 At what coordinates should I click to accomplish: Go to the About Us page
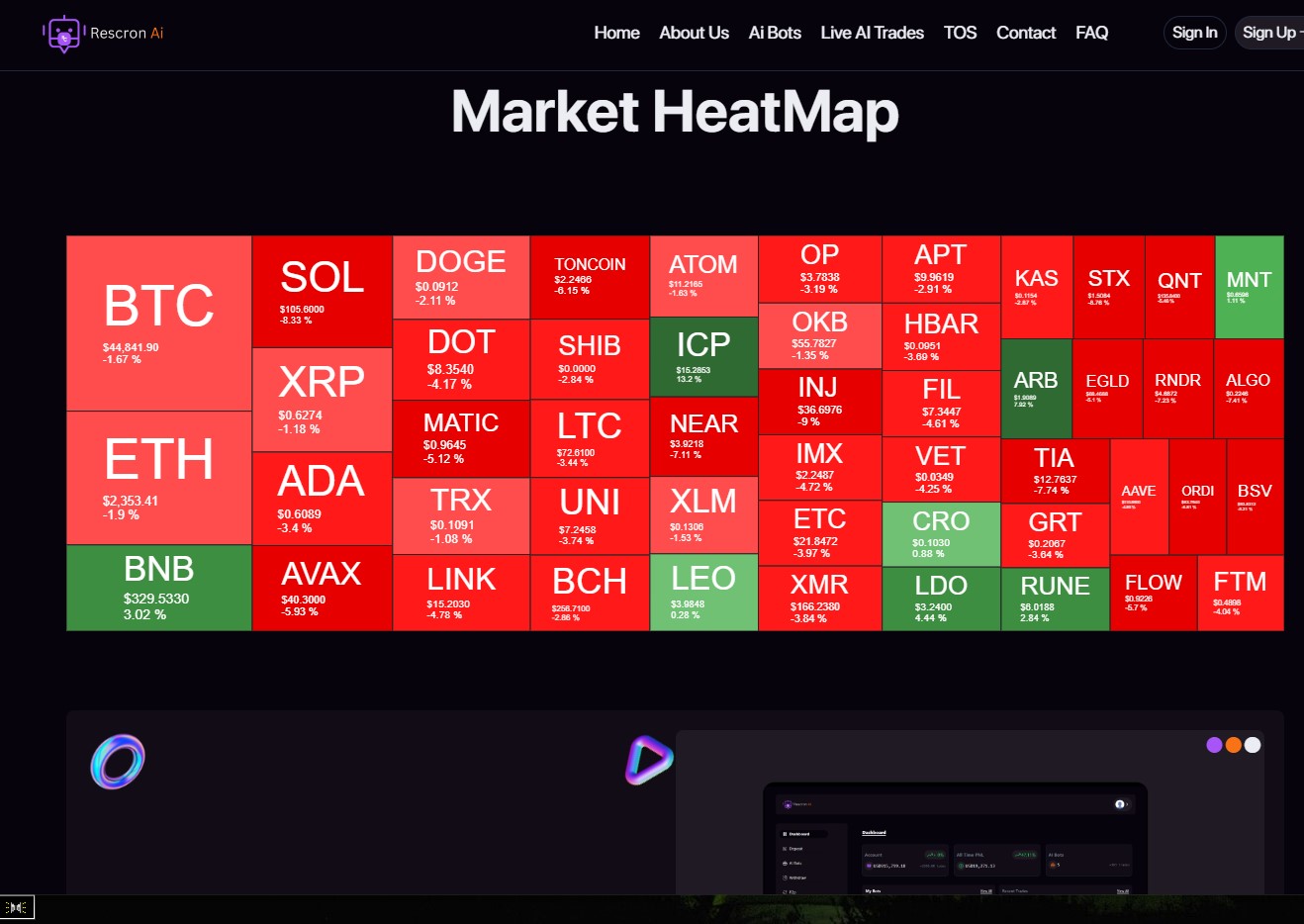pyautogui.click(x=694, y=33)
